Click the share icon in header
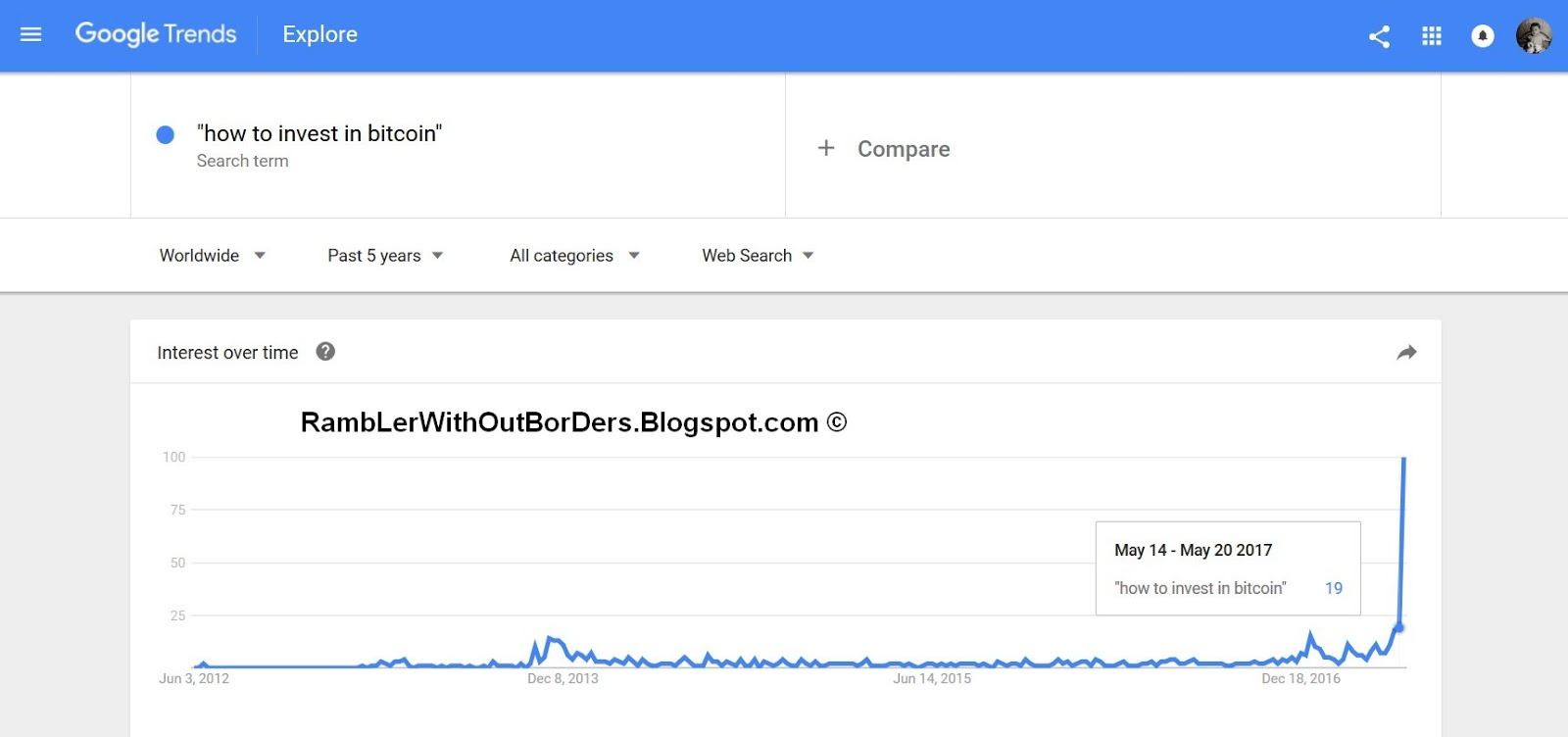Screen dimensions: 1568x737 (1379, 36)
